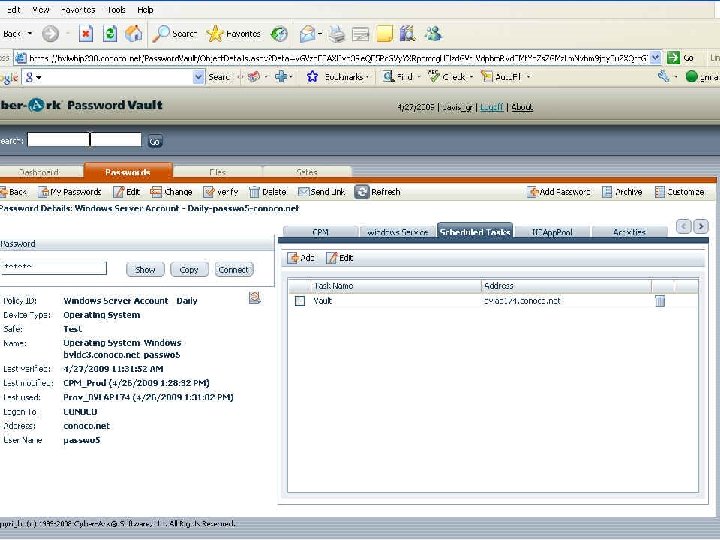The image size is (720, 540).
Task: Click the second Vault search field
Action: (x=116, y=139)
